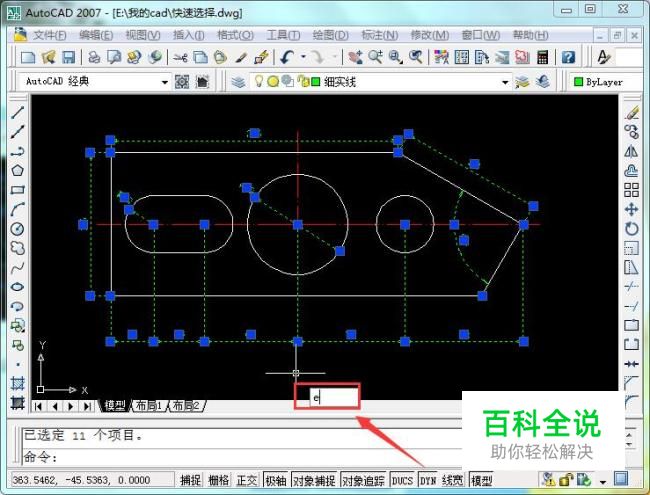Open status bar tray menu arrow

pyautogui.click(x=603, y=482)
